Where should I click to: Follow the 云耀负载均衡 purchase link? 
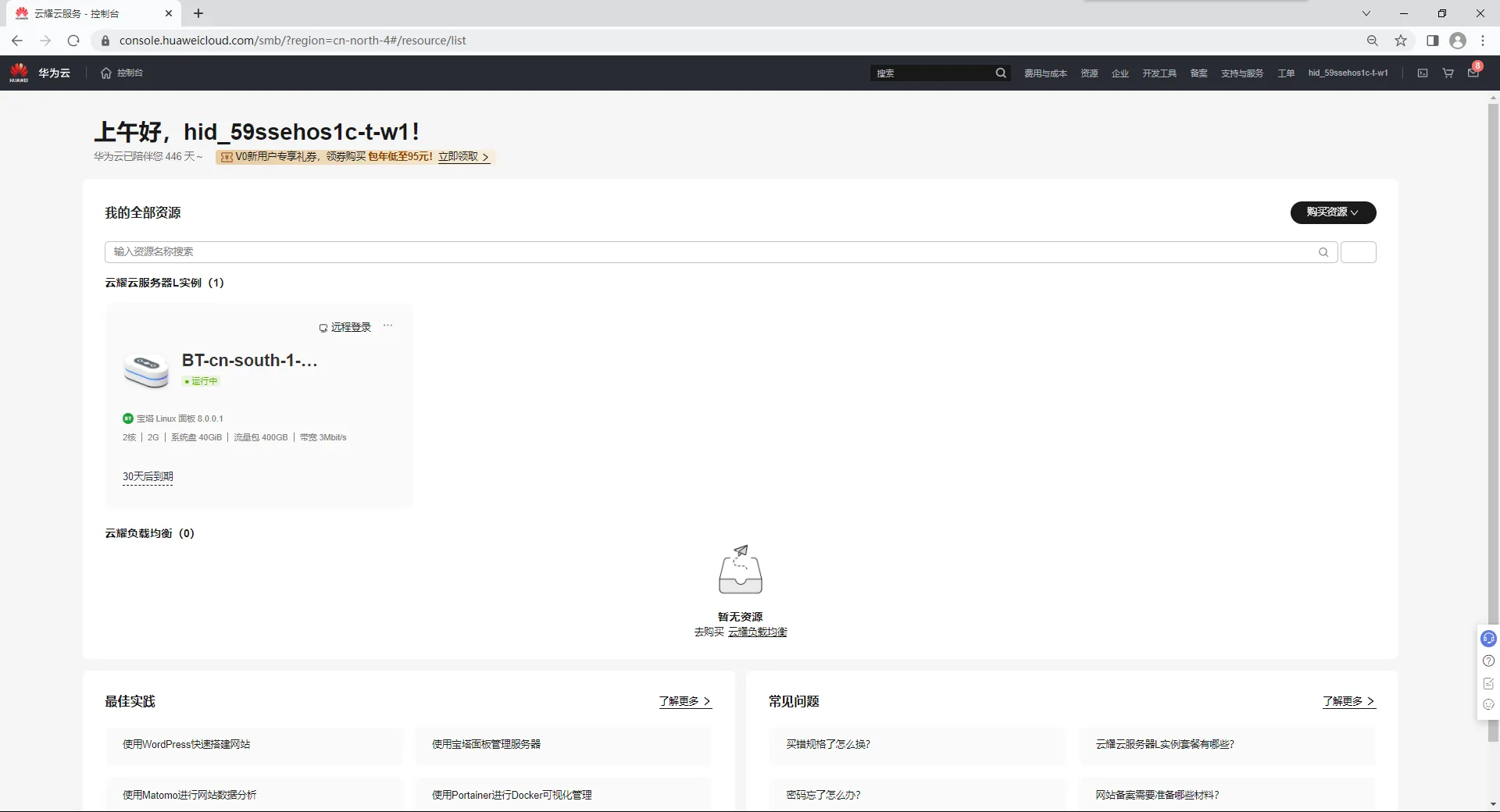(x=757, y=632)
